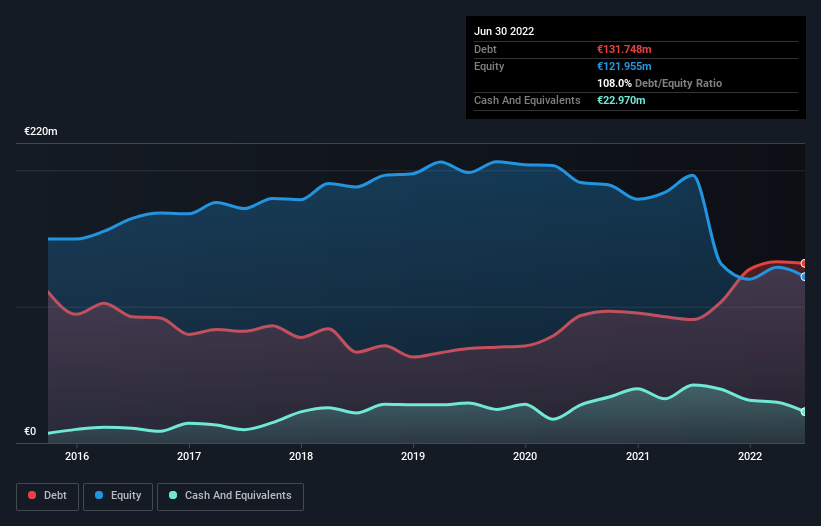
Task: Click the 2021 x-axis label
Action: point(638,456)
